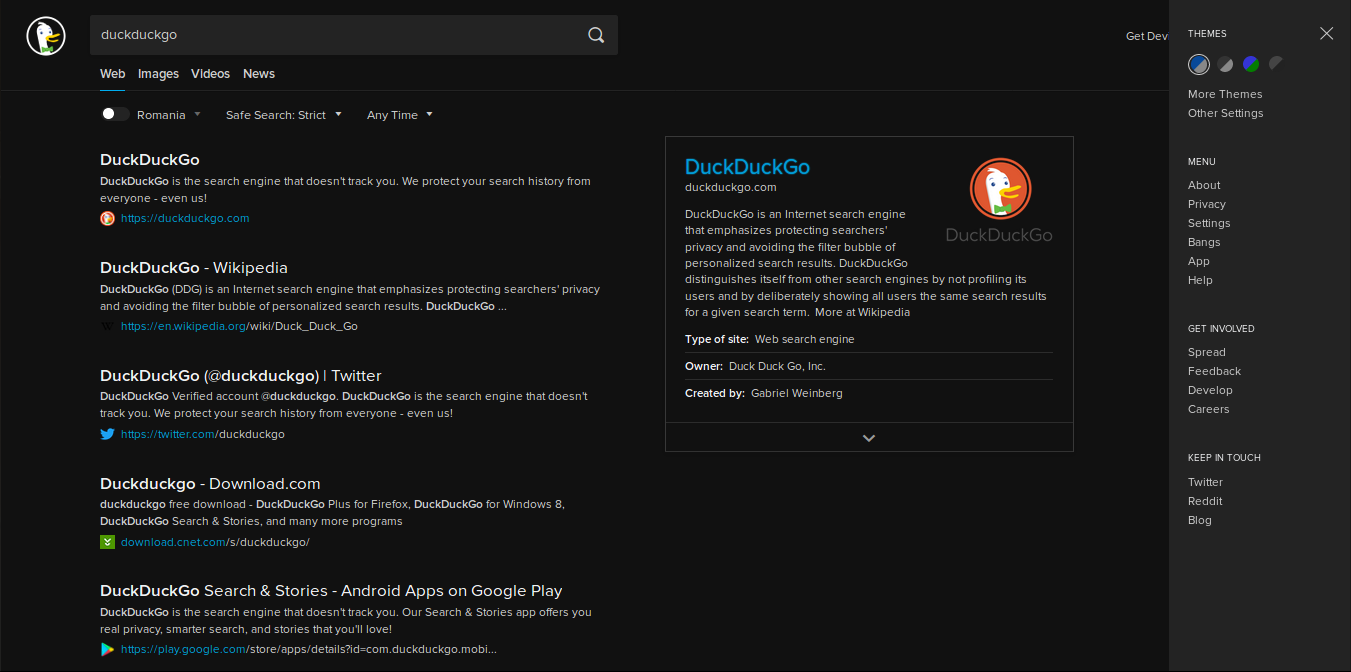Open the Safe Search: Strict dropdown

tap(284, 115)
